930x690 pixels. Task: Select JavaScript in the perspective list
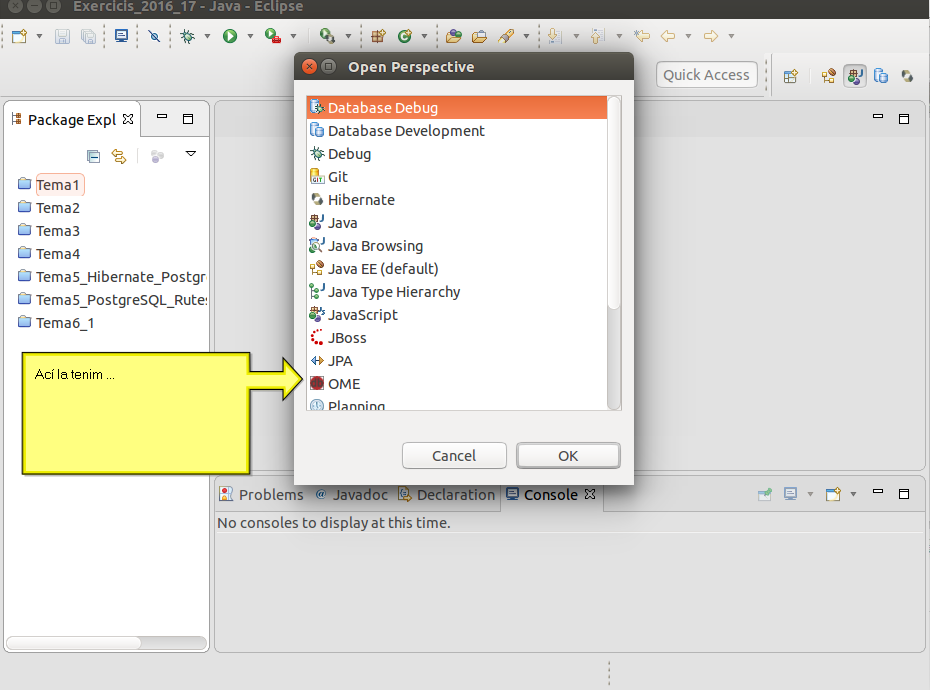457,315
